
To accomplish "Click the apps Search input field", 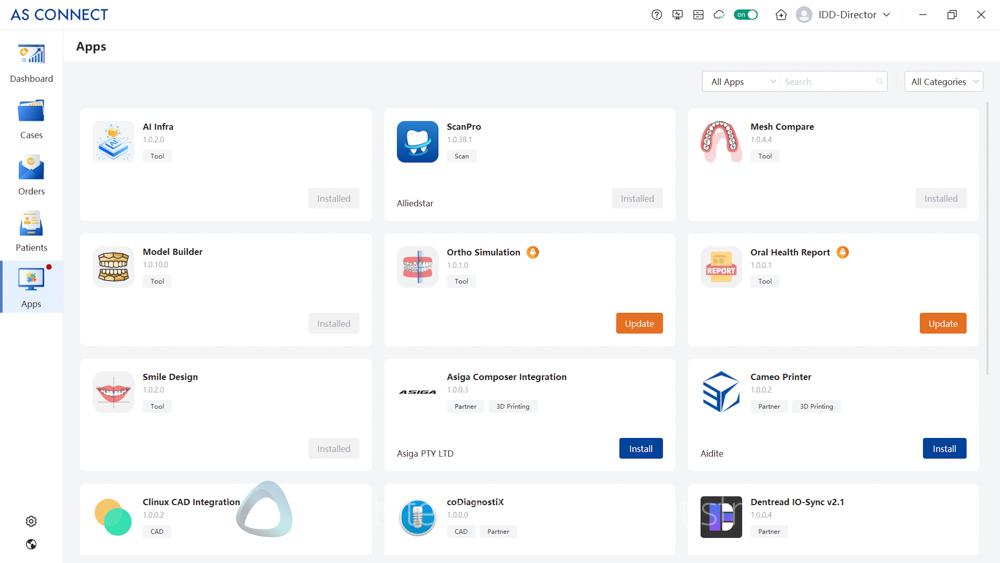I will click(x=828, y=82).
